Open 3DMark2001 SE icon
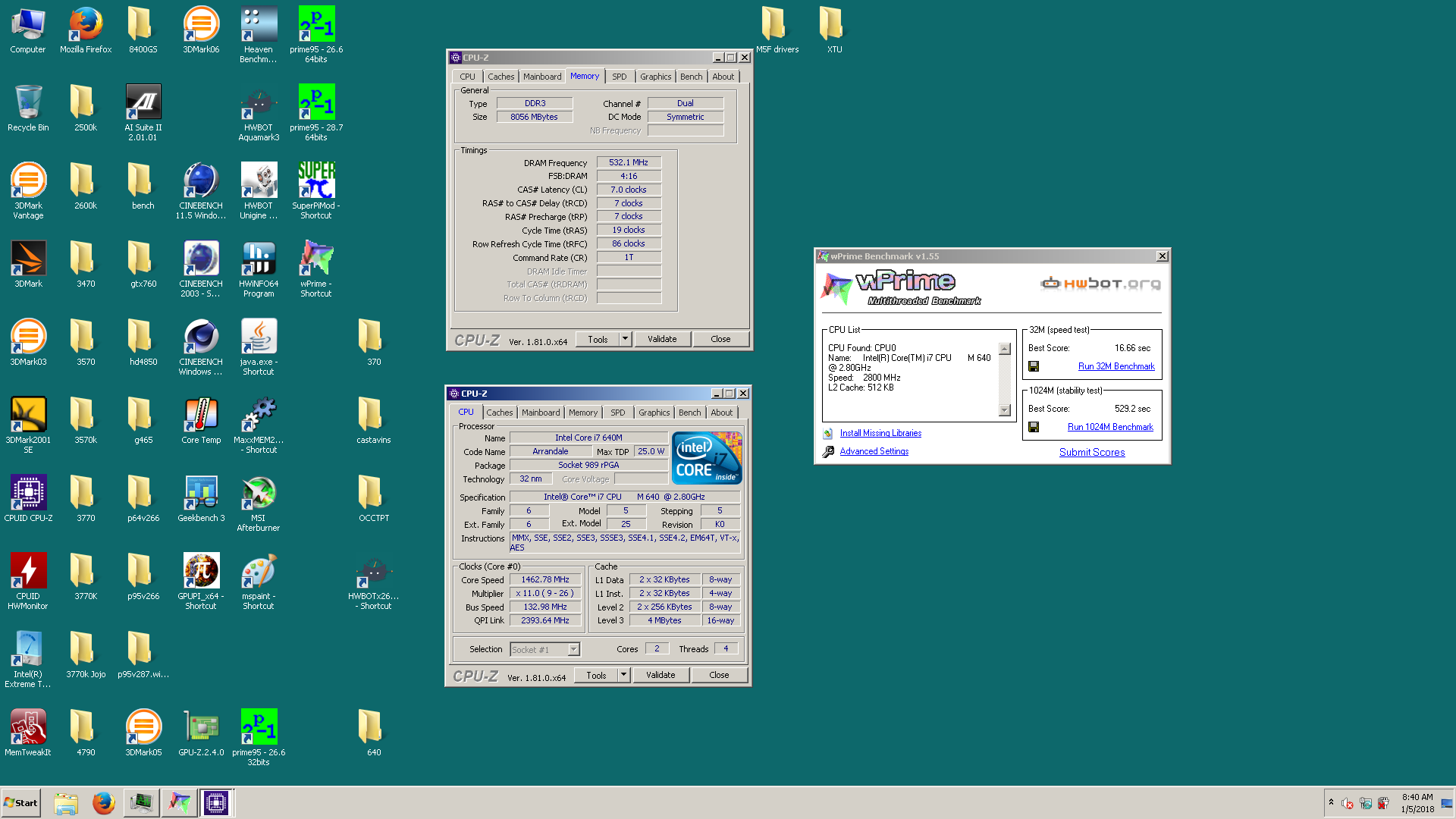This screenshot has height=819, width=1456. click(28, 426)
